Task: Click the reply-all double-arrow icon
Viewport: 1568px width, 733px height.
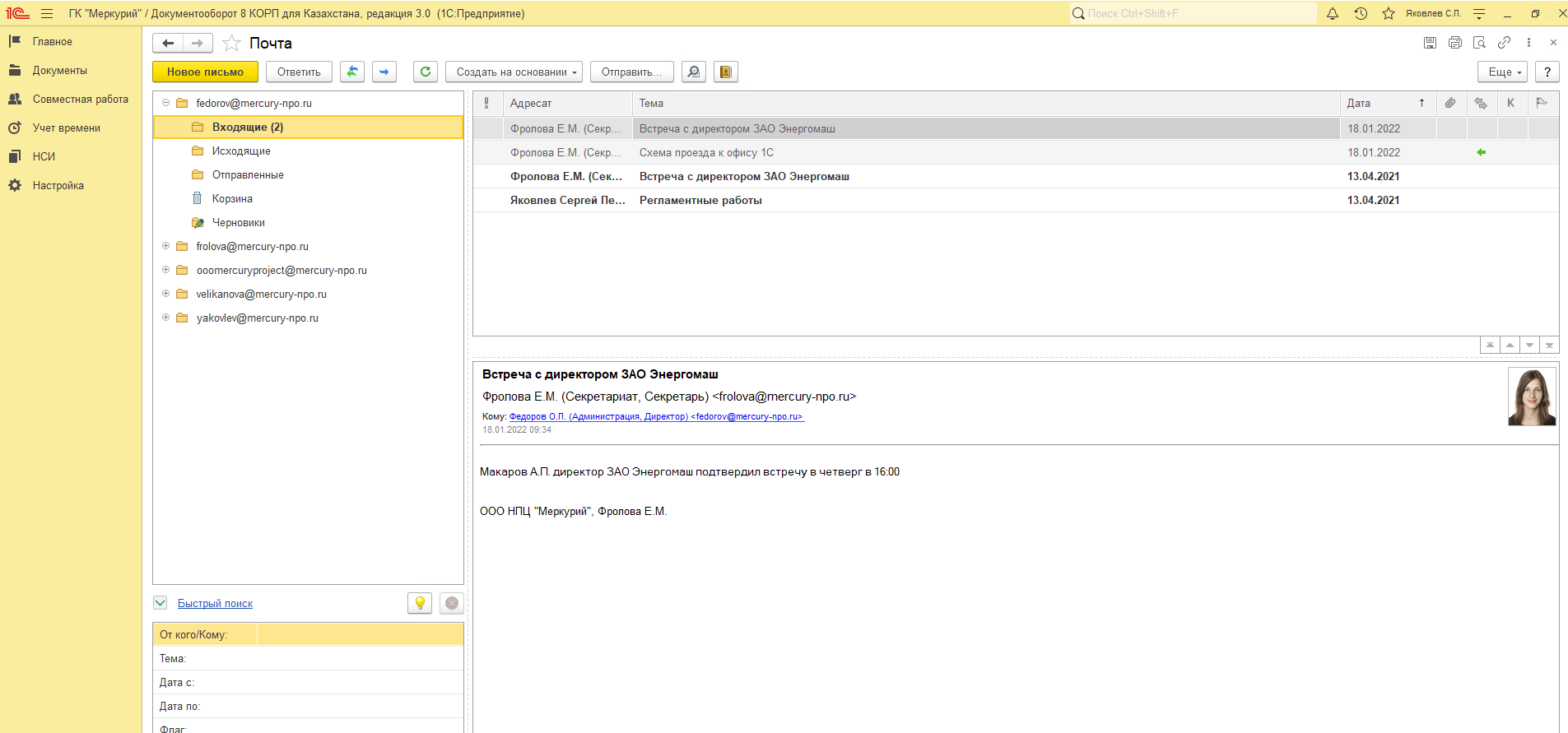Action: (351, 72)
